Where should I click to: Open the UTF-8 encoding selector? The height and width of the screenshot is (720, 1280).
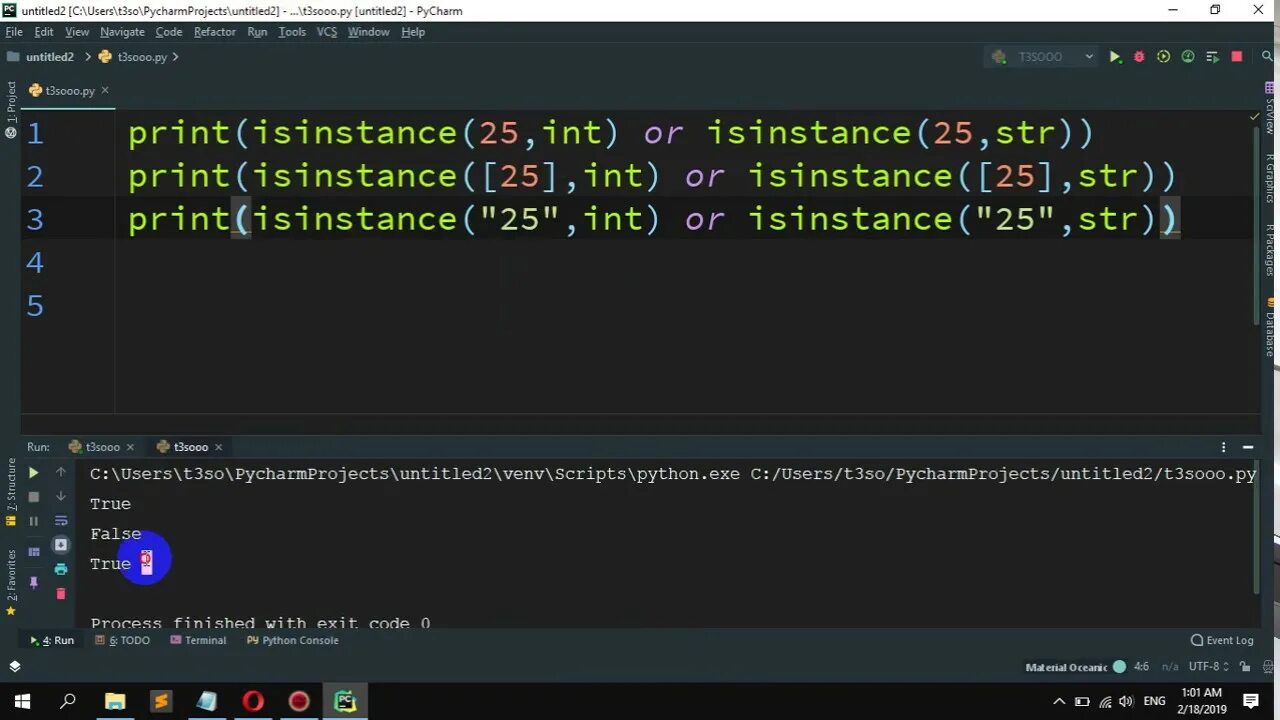[x=1207, y=666]
